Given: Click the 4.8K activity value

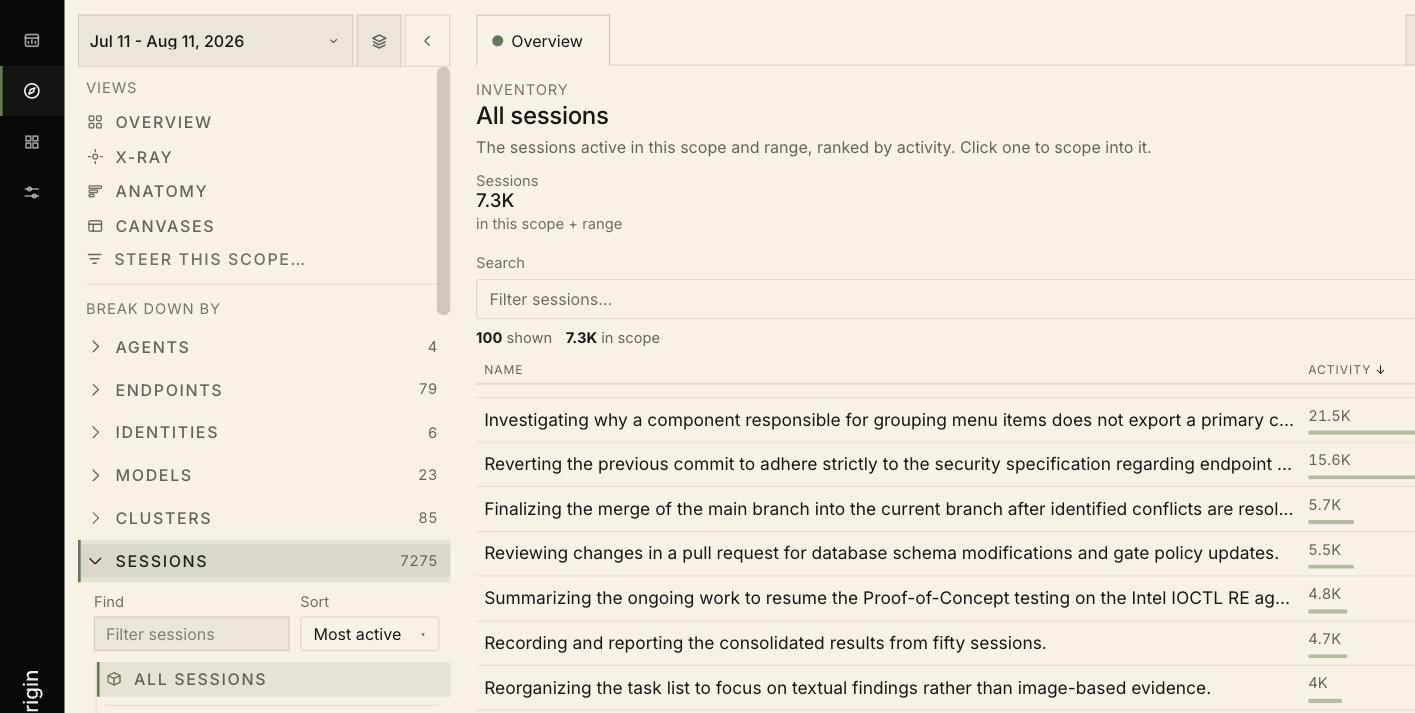Looking at the screenshot, I should pos(1324,594).
